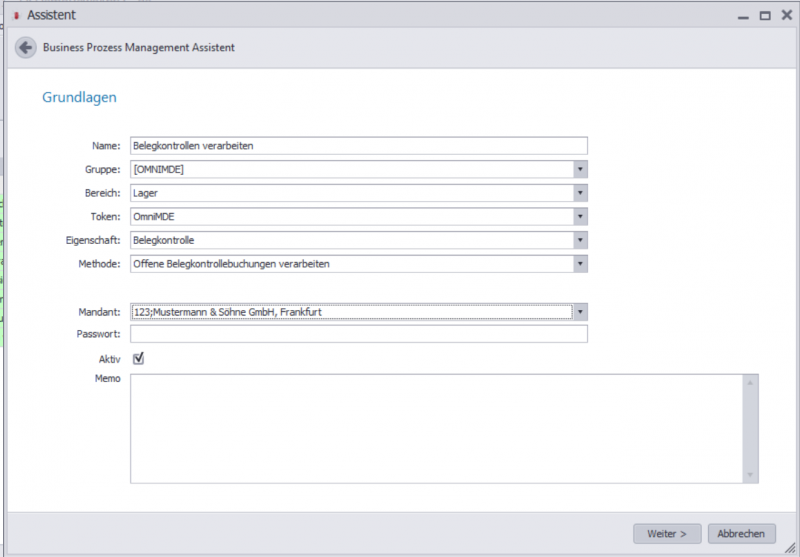Open the Gruppe dropdown showing [OMNIMDE]
The height and width of the screenshot is (557, 800).
click(x=580, y=169)
